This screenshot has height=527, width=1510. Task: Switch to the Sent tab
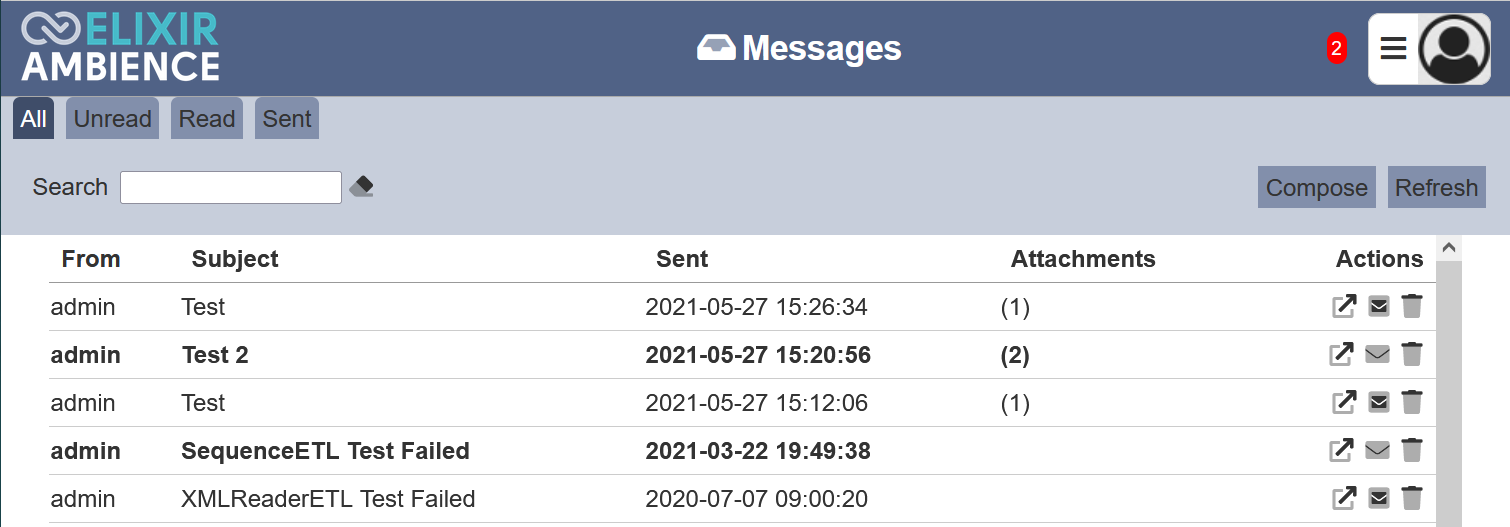point(287,119)
